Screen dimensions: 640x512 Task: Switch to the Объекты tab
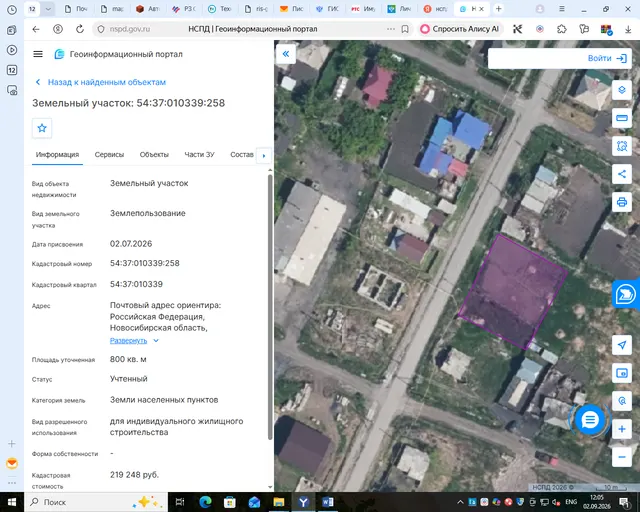pos(154,155)
